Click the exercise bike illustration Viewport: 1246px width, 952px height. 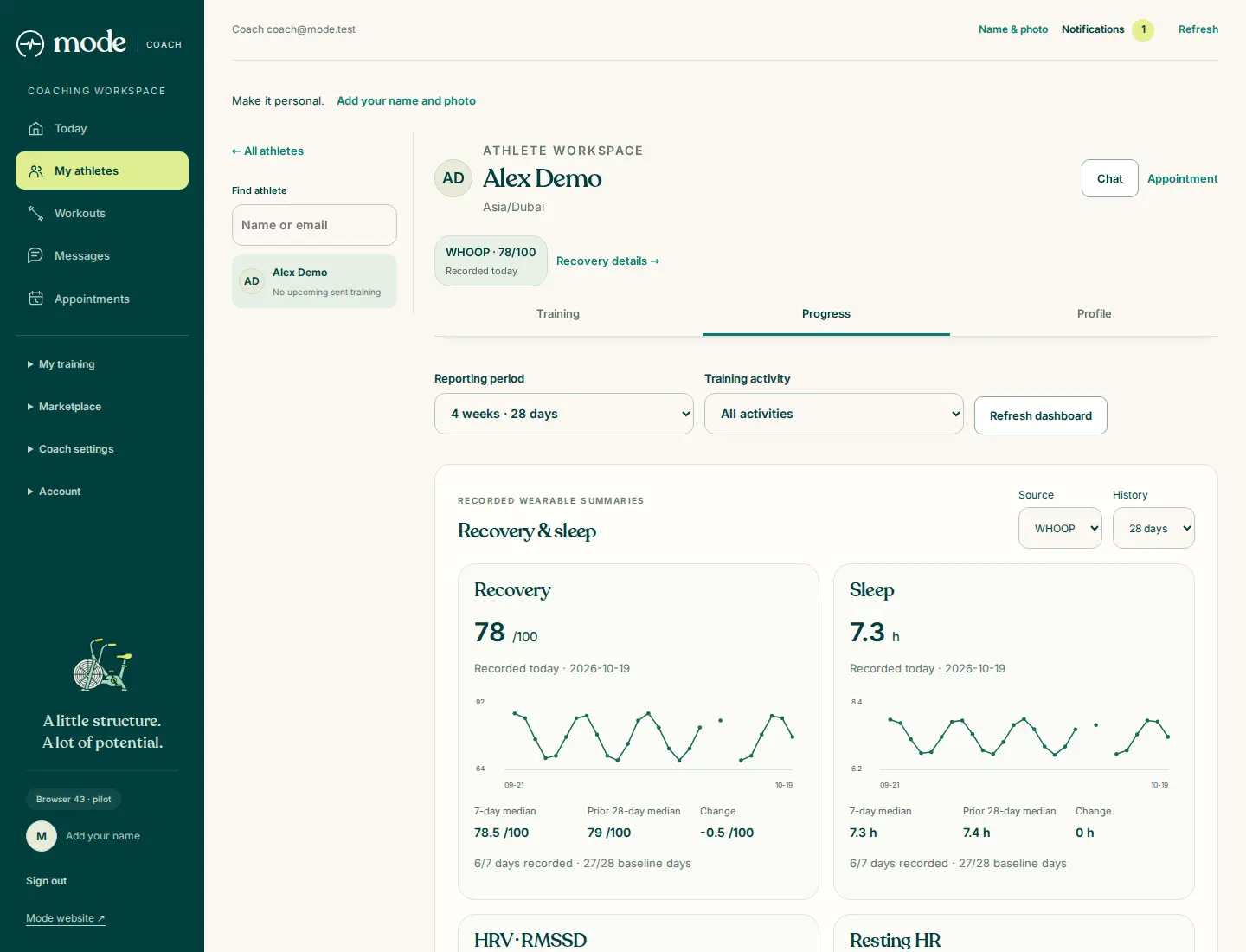click(x=102, y=666)
